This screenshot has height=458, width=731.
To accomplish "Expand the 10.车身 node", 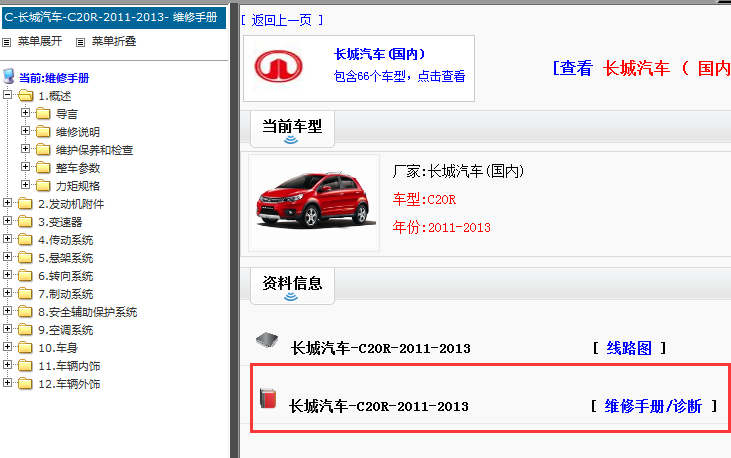I will point(7,347).
